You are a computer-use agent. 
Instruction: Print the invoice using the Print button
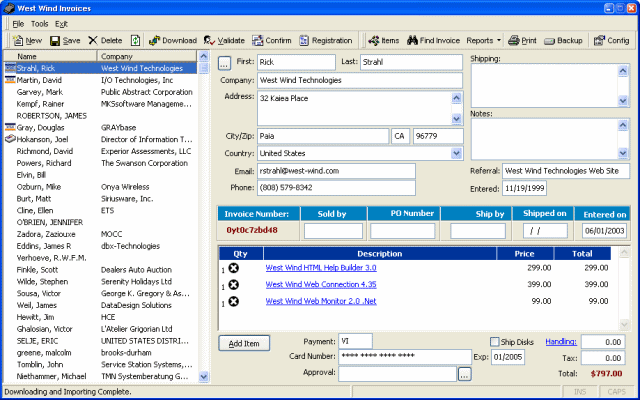(x=522, y=40)
